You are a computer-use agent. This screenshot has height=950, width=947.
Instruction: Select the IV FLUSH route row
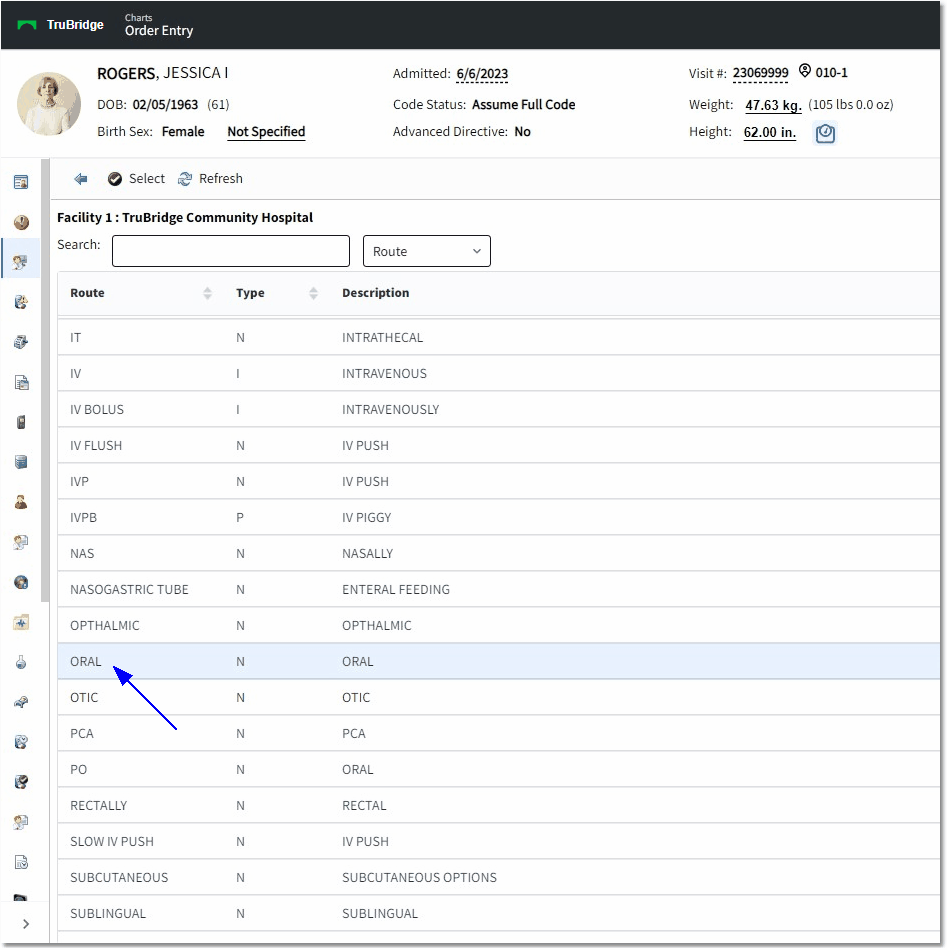pos(499,445)
